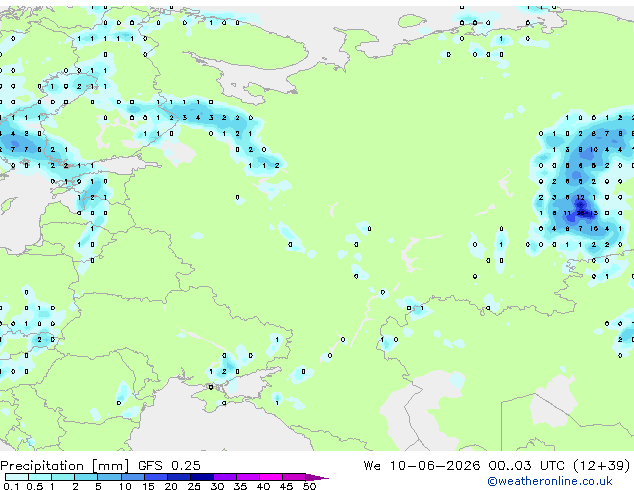Click the '(12+39)' forecast run text
The width and height of the screenshot is (634, 490).
click(x=602, y=466)
